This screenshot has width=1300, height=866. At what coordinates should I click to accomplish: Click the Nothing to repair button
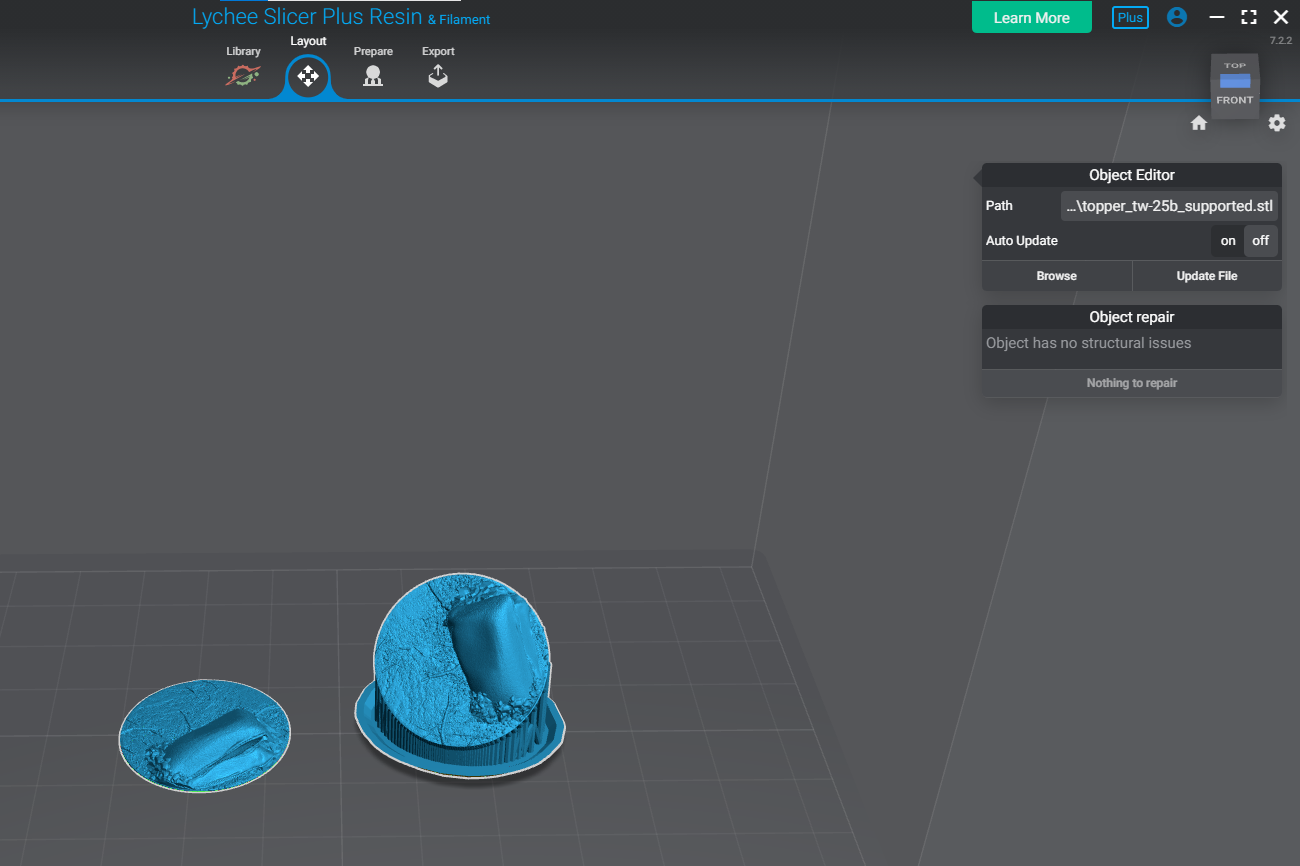click(x=1132, y=383)
